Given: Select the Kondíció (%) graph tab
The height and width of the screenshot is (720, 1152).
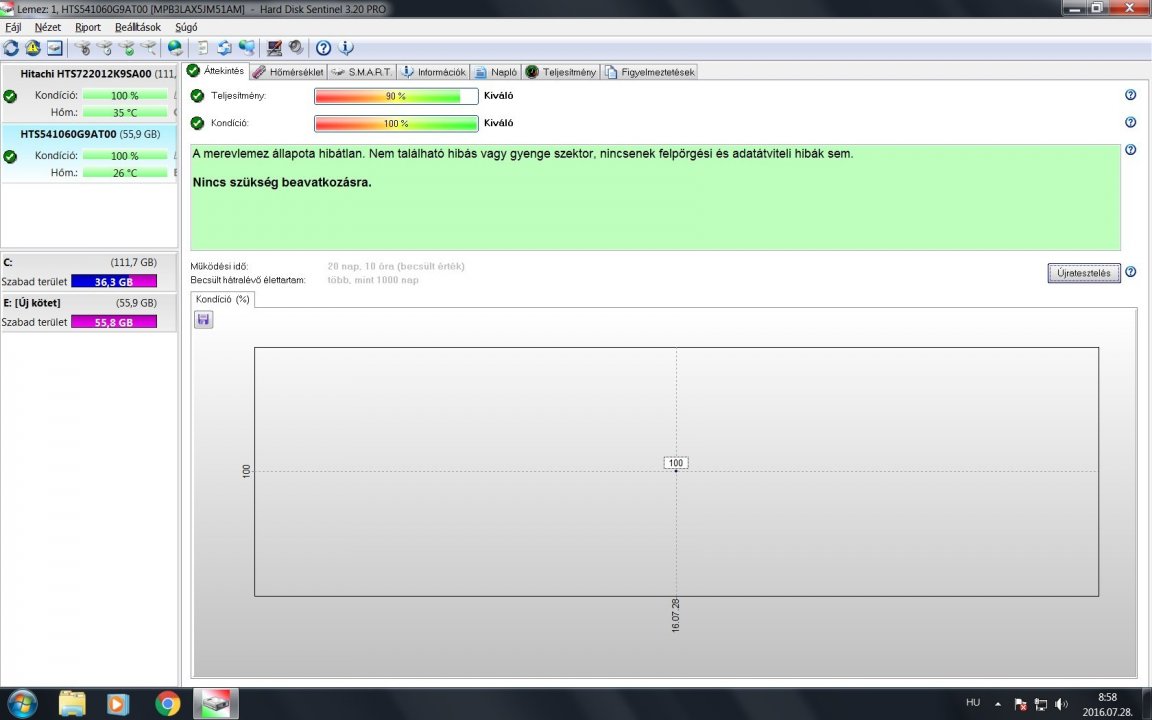Looking at the screenshot, I should [x=223, y=300].
